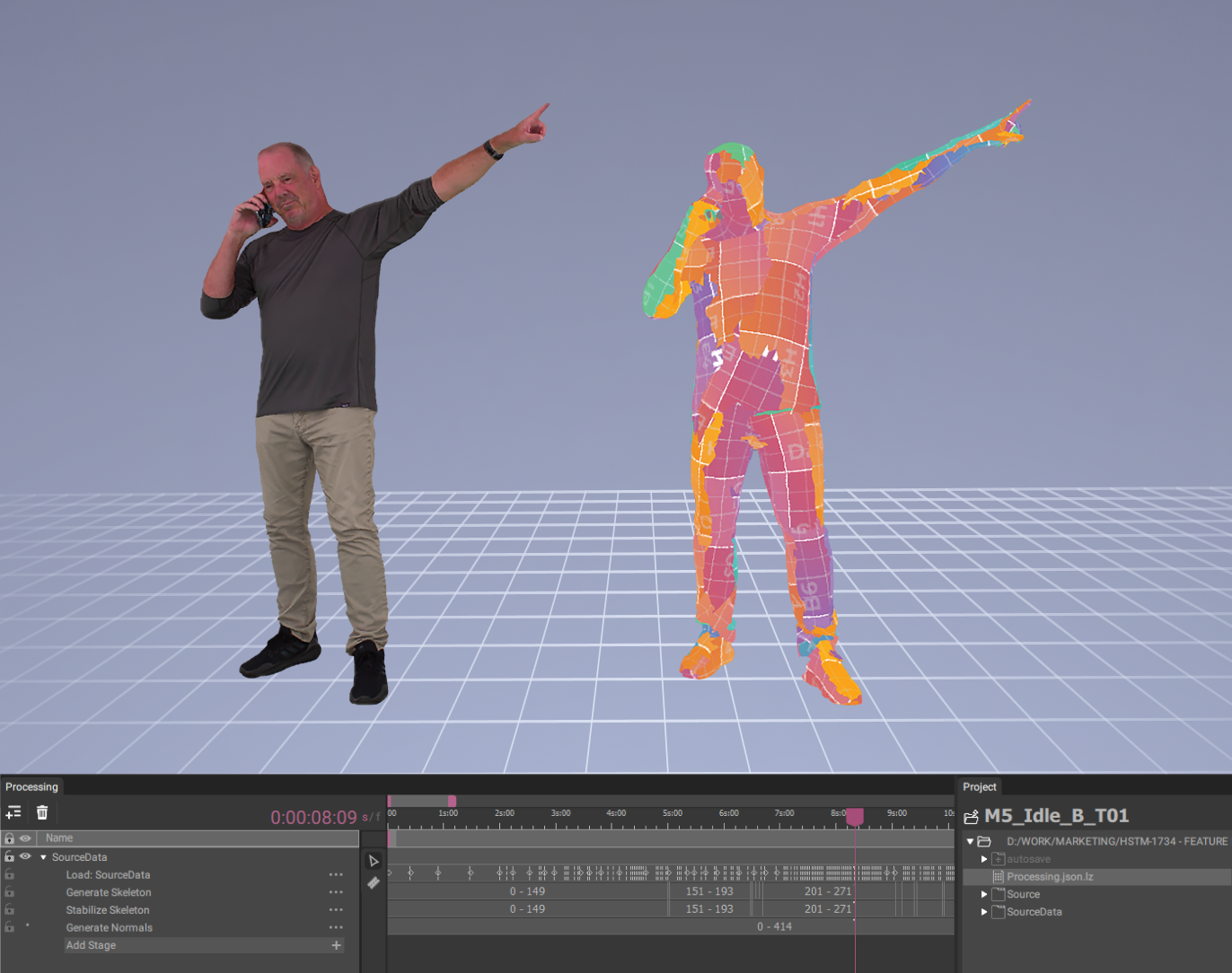Toggle lock on SourceData track
The image size is (1232, 973).
point(9,857)
